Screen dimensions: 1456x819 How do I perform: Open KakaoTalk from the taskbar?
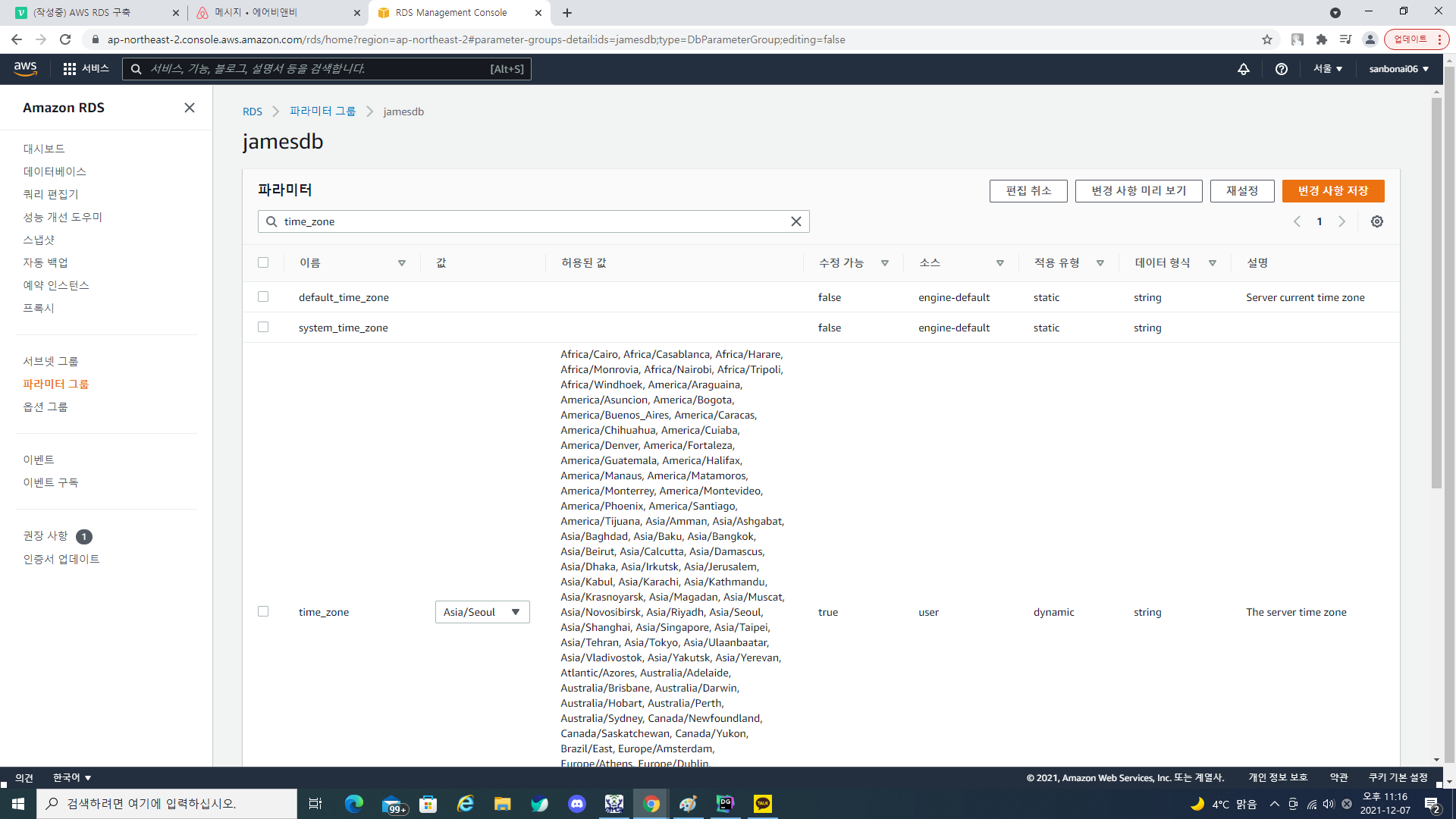click(763, 804)
